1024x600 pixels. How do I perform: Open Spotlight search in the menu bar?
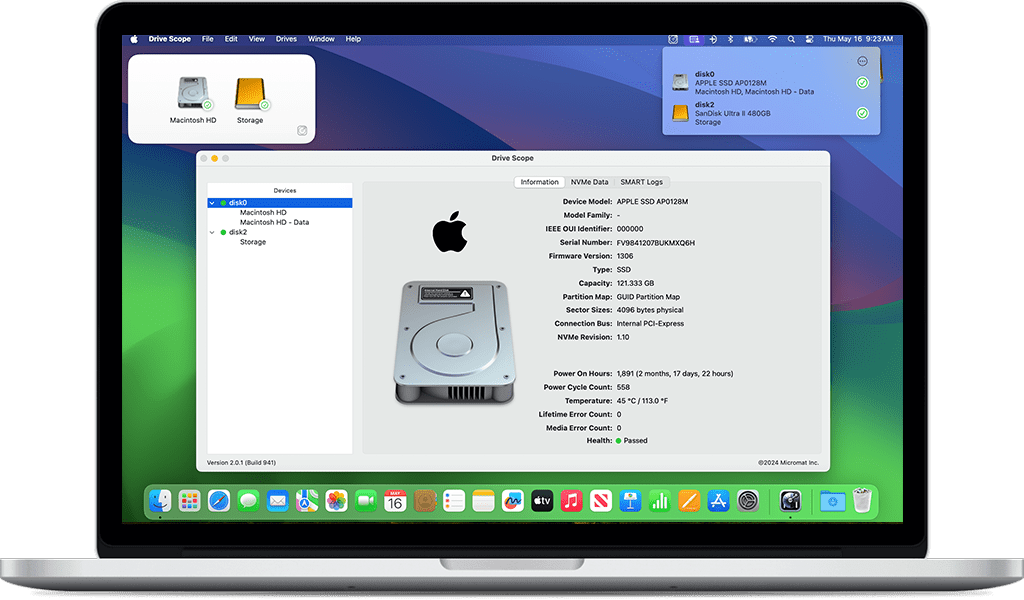click(791, 39)
